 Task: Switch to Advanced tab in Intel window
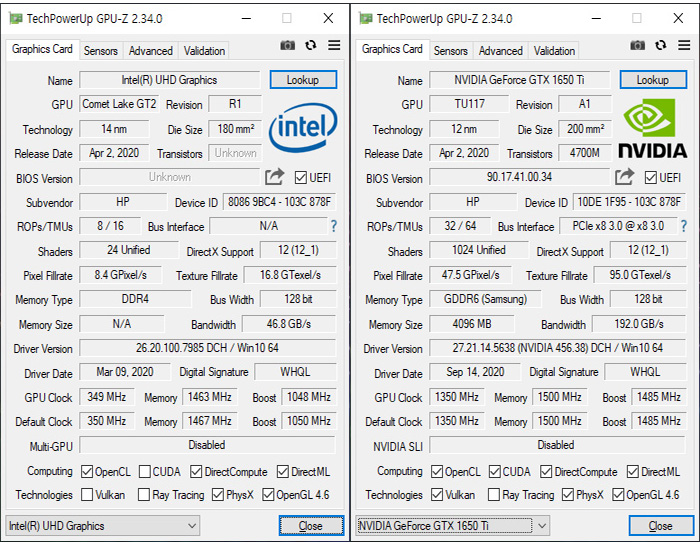150,51
